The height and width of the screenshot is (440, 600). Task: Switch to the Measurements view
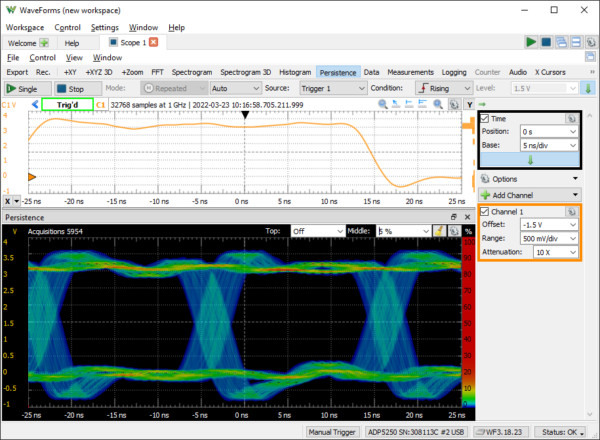click(x=411, y=72)
